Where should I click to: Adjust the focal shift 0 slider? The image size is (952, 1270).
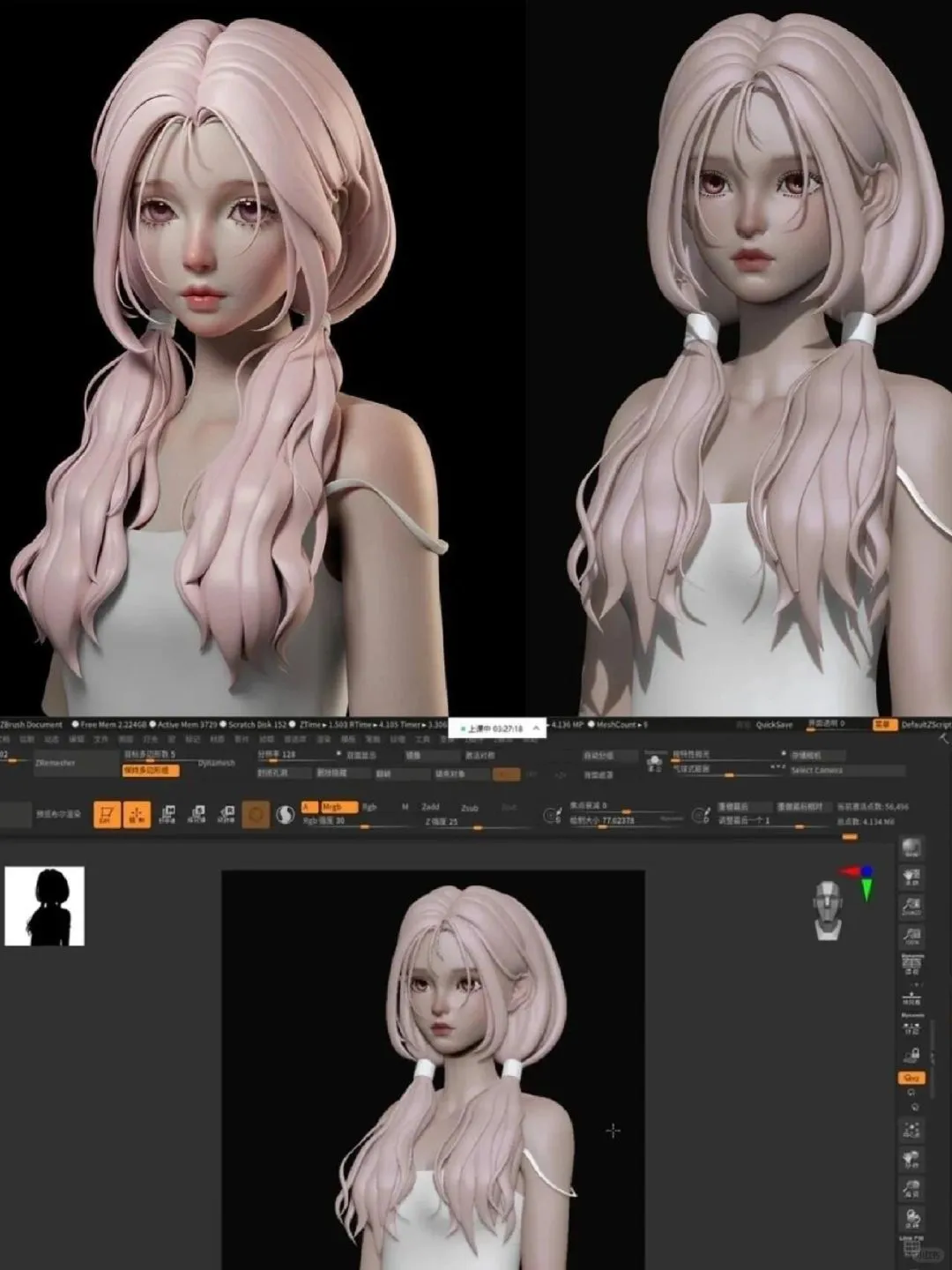[x=626, y=807]
